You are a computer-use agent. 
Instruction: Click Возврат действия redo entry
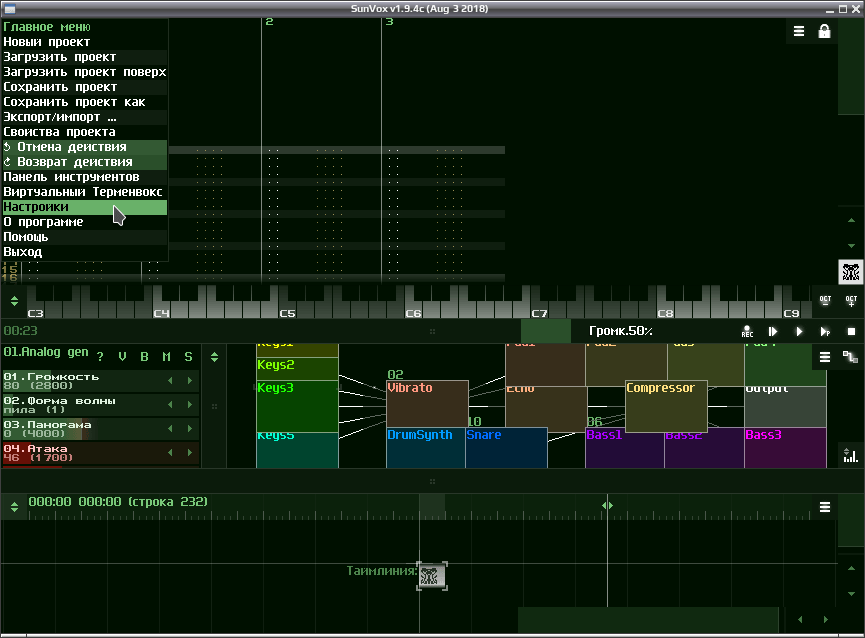point(84,162)
